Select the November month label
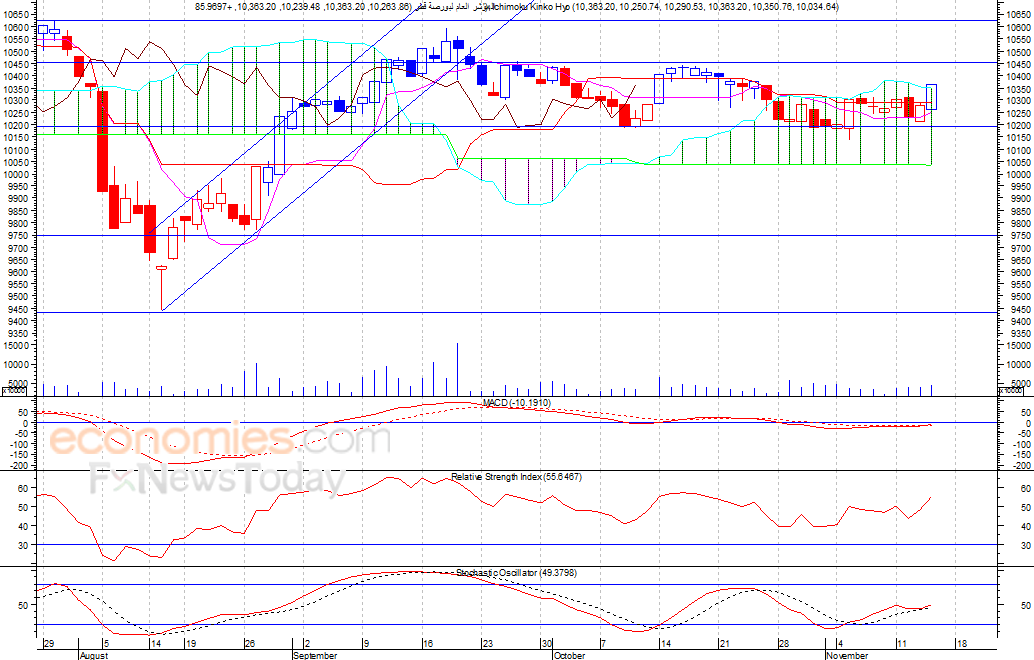Screen dimensions: 1034x660 [x=847, y=655]
